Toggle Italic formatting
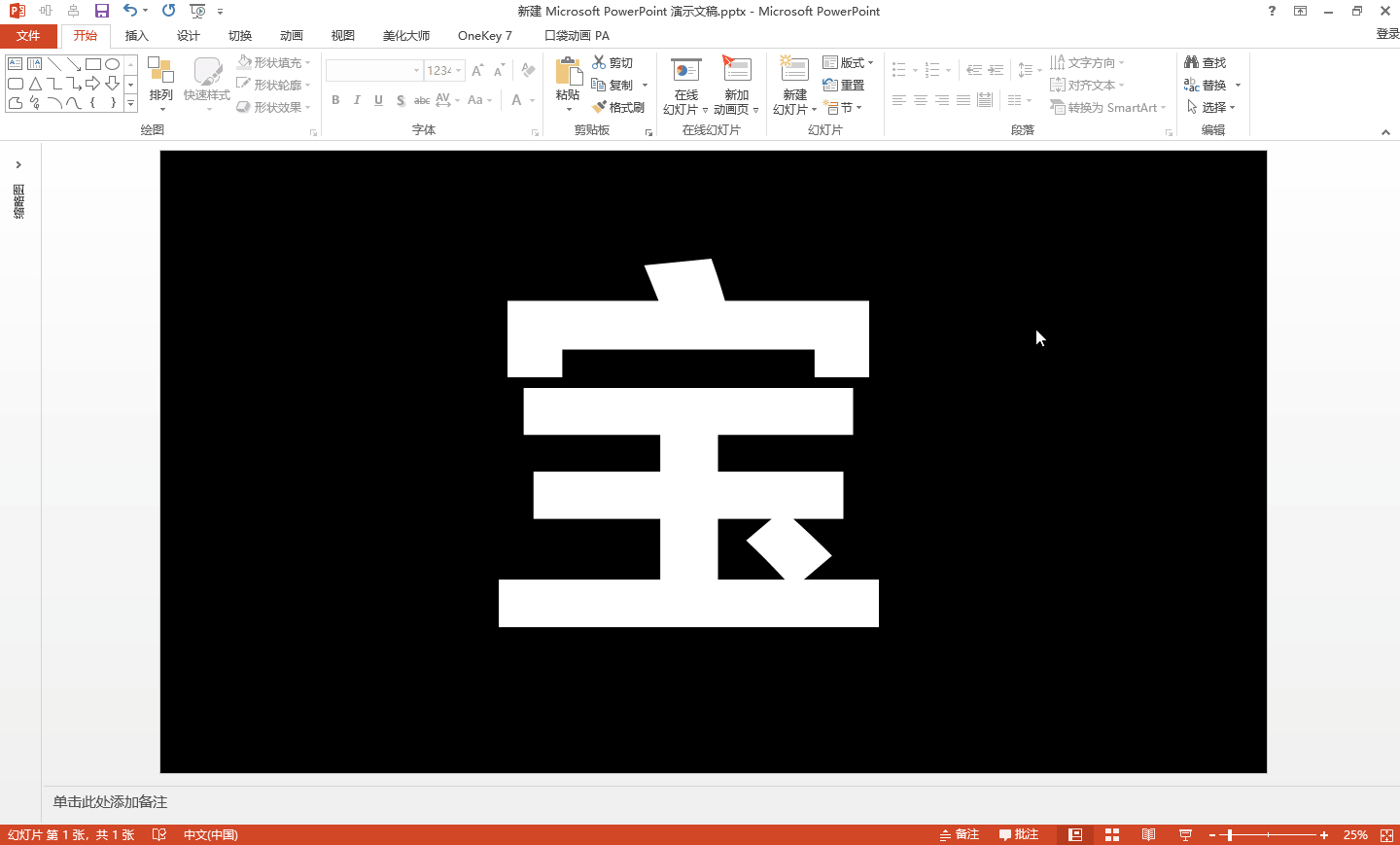 357,100
